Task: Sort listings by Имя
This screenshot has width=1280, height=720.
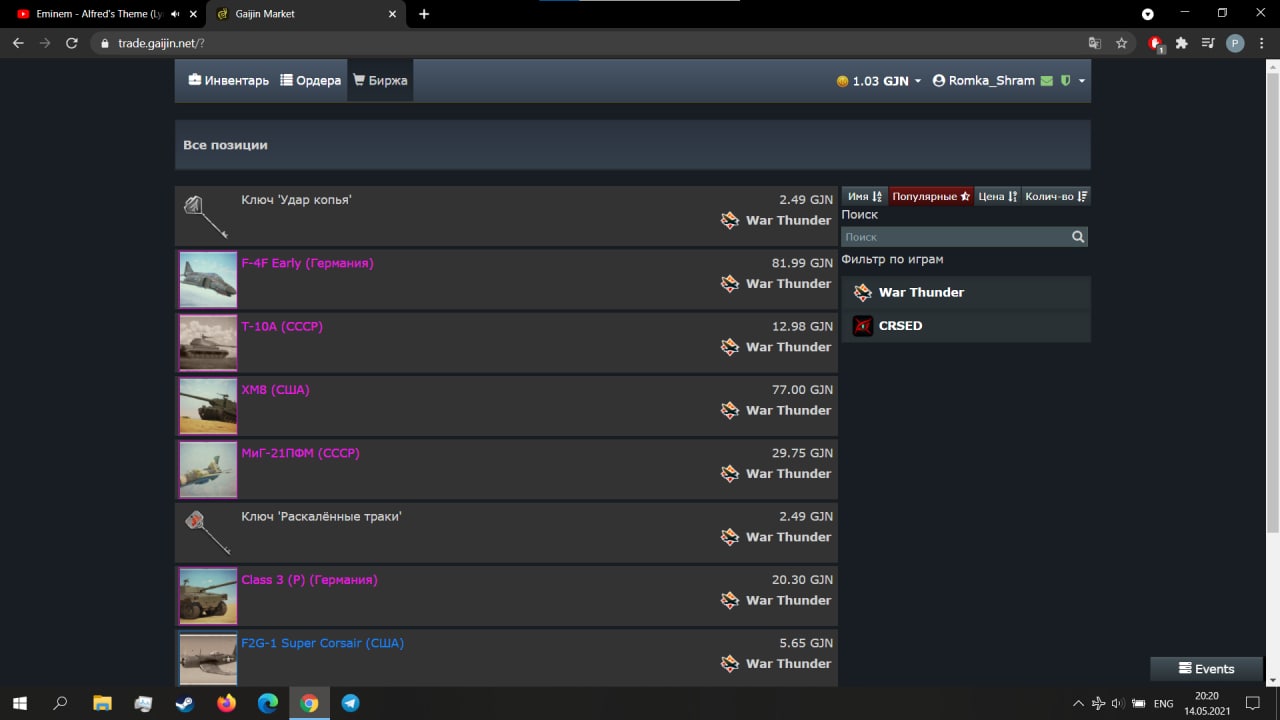Action: 865,196
